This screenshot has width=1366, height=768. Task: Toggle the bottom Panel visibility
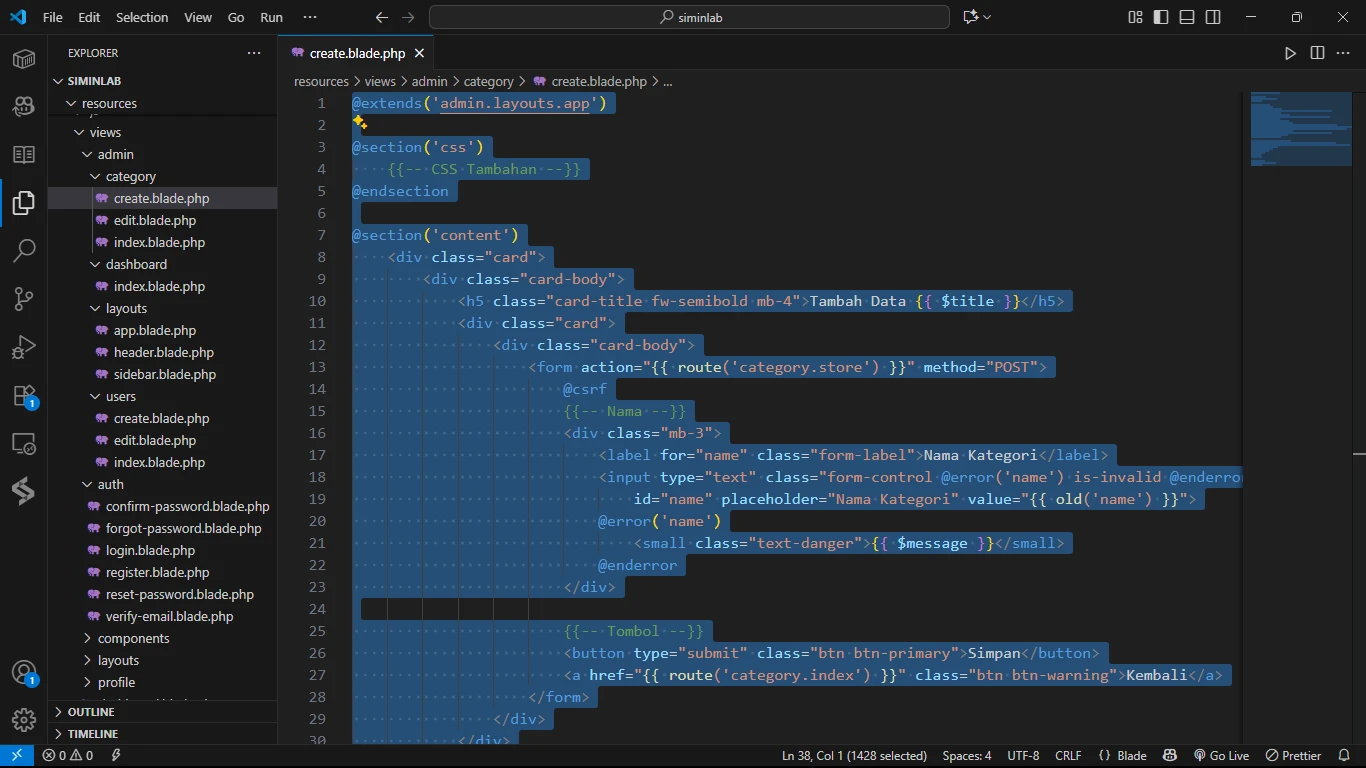coord(1187,17)
